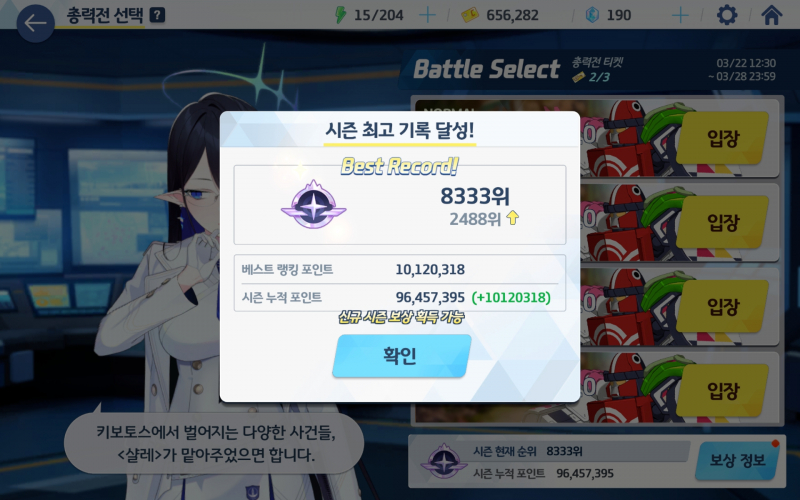The height and width of the screenshot is (500, 800).
Task: Open the help question mark icon
Action: point(157,15)
